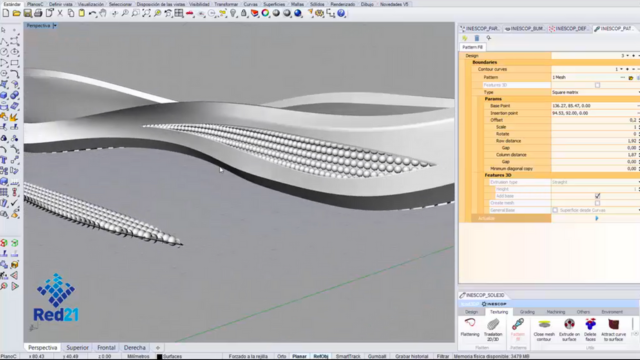Click the green icon above the Pattern Fill tab
The image size is (640, 360).
pos(464,38)
